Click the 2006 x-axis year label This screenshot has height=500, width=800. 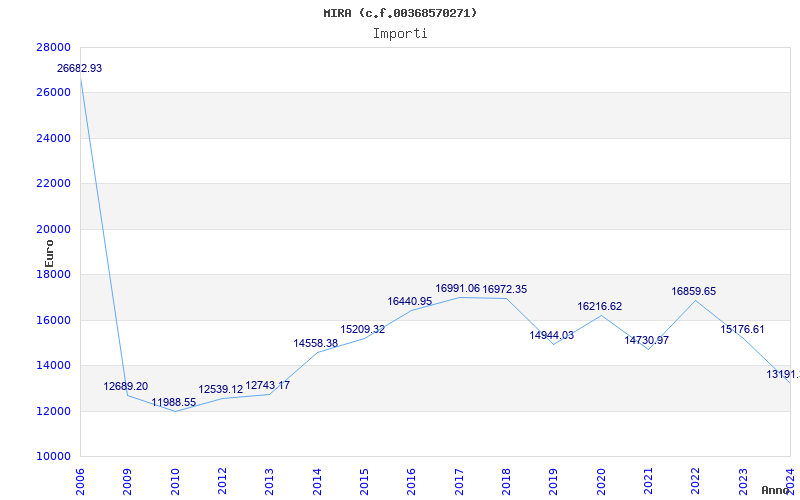80,481
